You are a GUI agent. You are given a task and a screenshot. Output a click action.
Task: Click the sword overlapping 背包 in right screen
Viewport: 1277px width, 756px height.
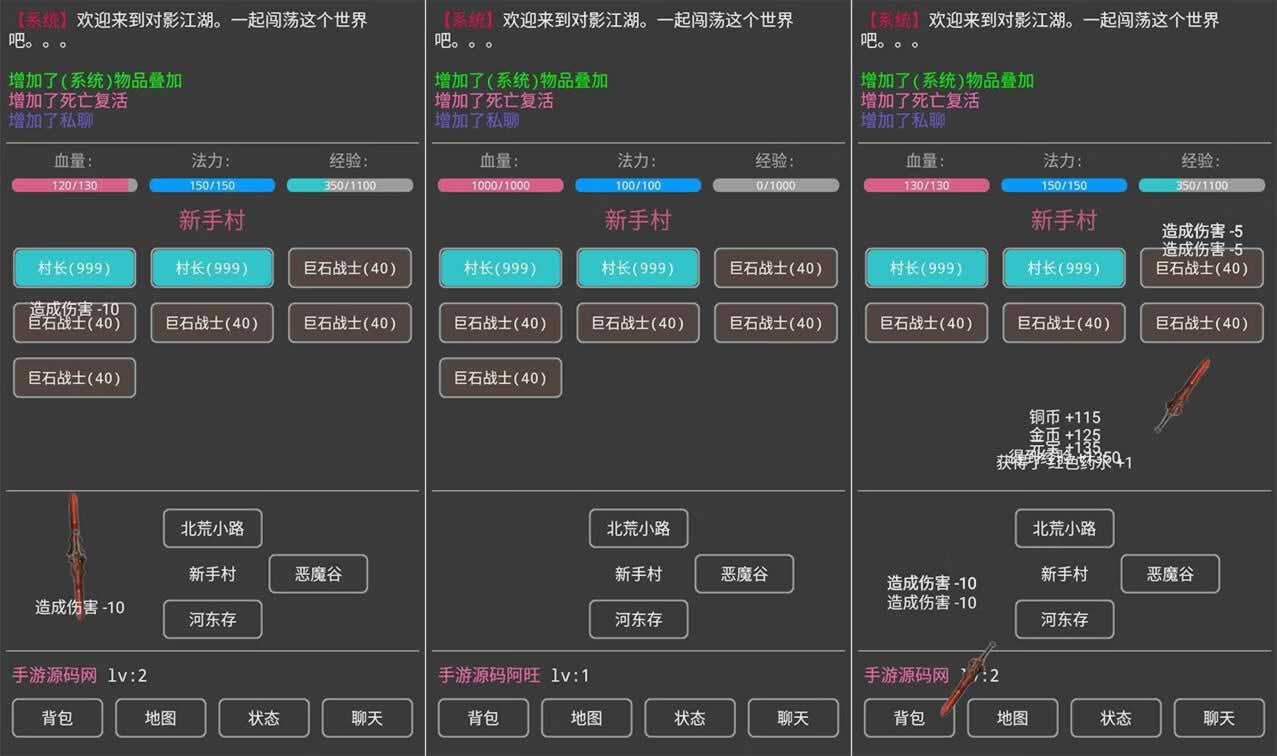tap(966, 680)
